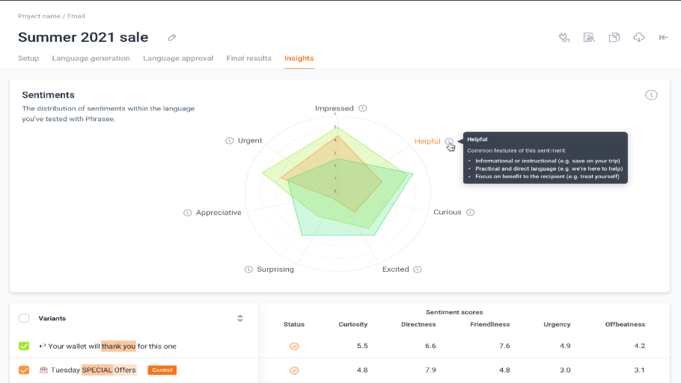Screen dimensions: 681x383
Task: Click the Impressed sentiment label
Action: [x=334, y=108]
